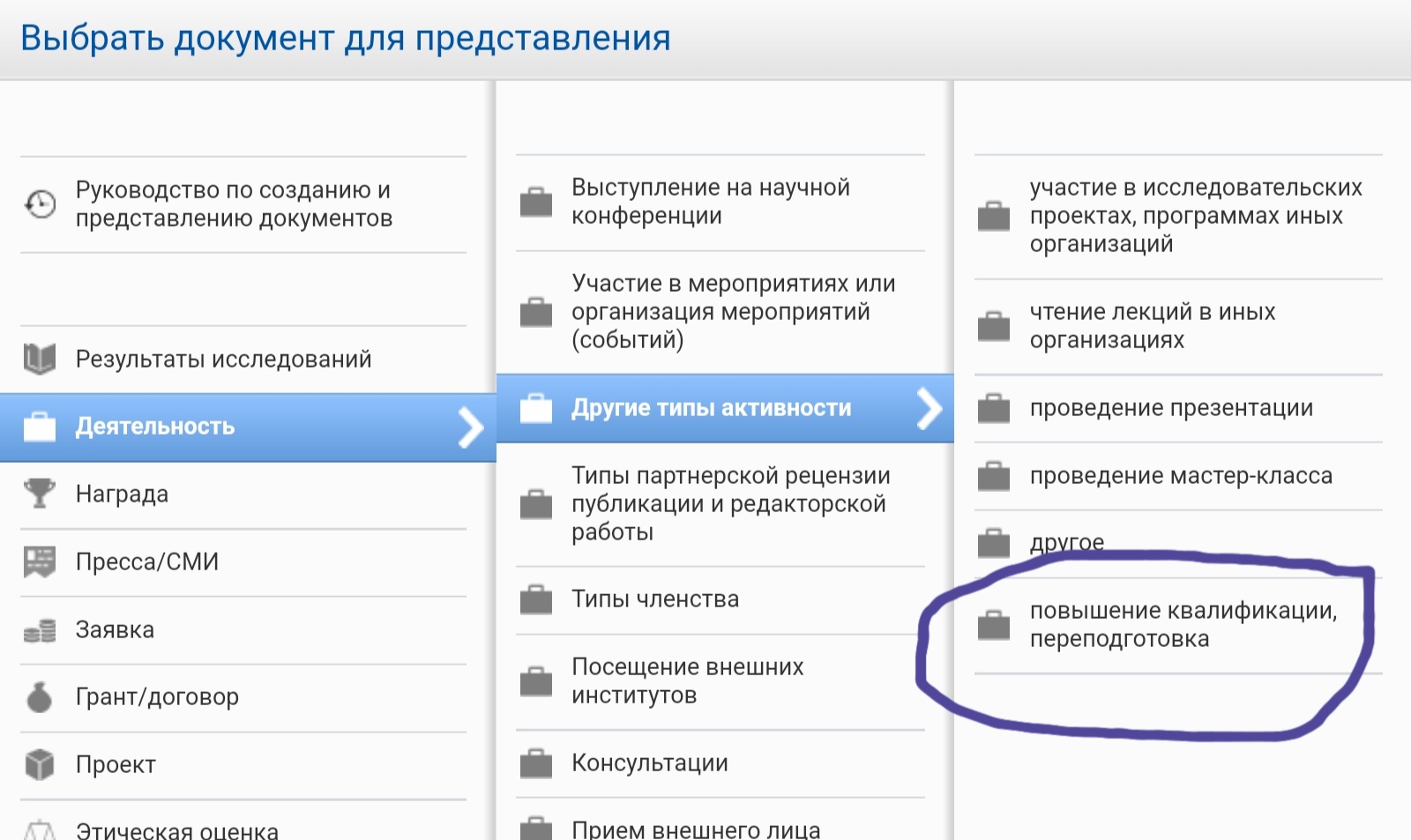Image resolution: width=1411 pixels, height=840 pixels.
Task: Choose Типы партнерской рецензии публикации
Action: 720,504
